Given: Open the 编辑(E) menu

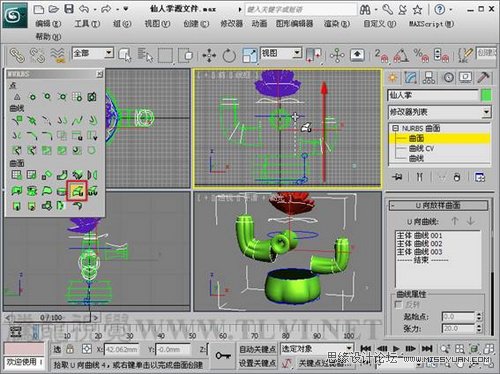Looking at the screenshot, I should coord(48,24).
